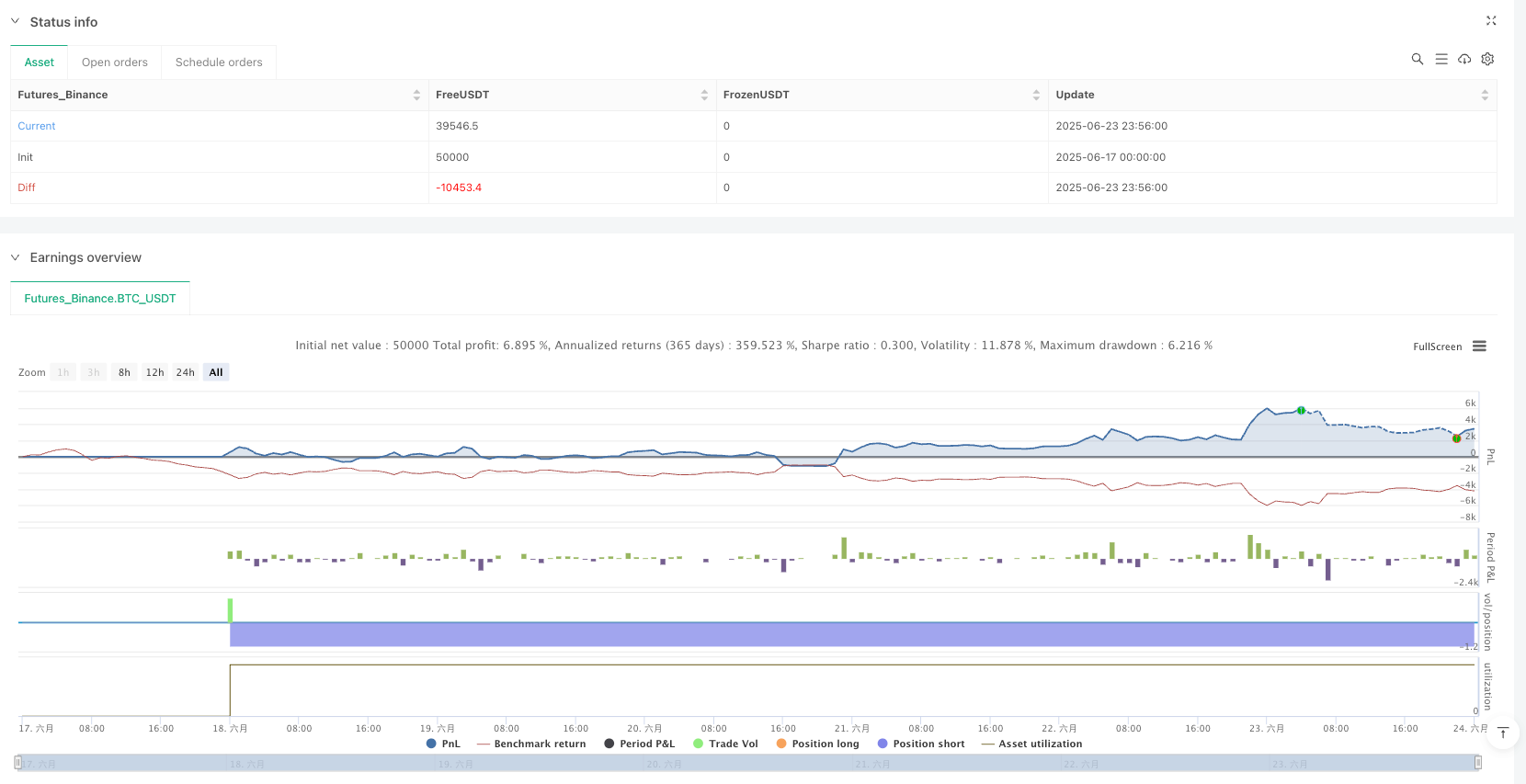The image size is (1526, 784).
Task: Open the table settings gear icon
Action: (1487, 59)
